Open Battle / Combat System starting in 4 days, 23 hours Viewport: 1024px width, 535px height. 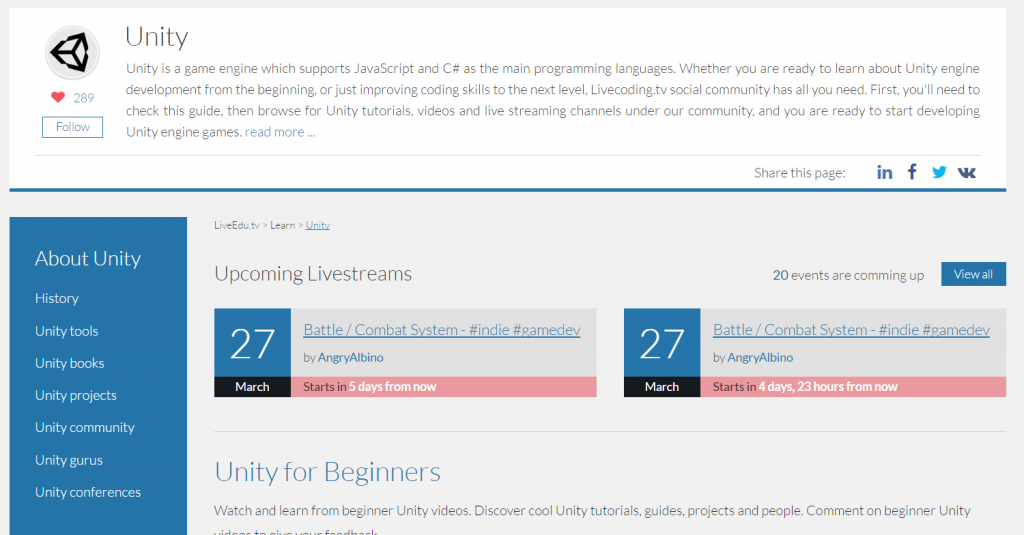coord(851,330)
